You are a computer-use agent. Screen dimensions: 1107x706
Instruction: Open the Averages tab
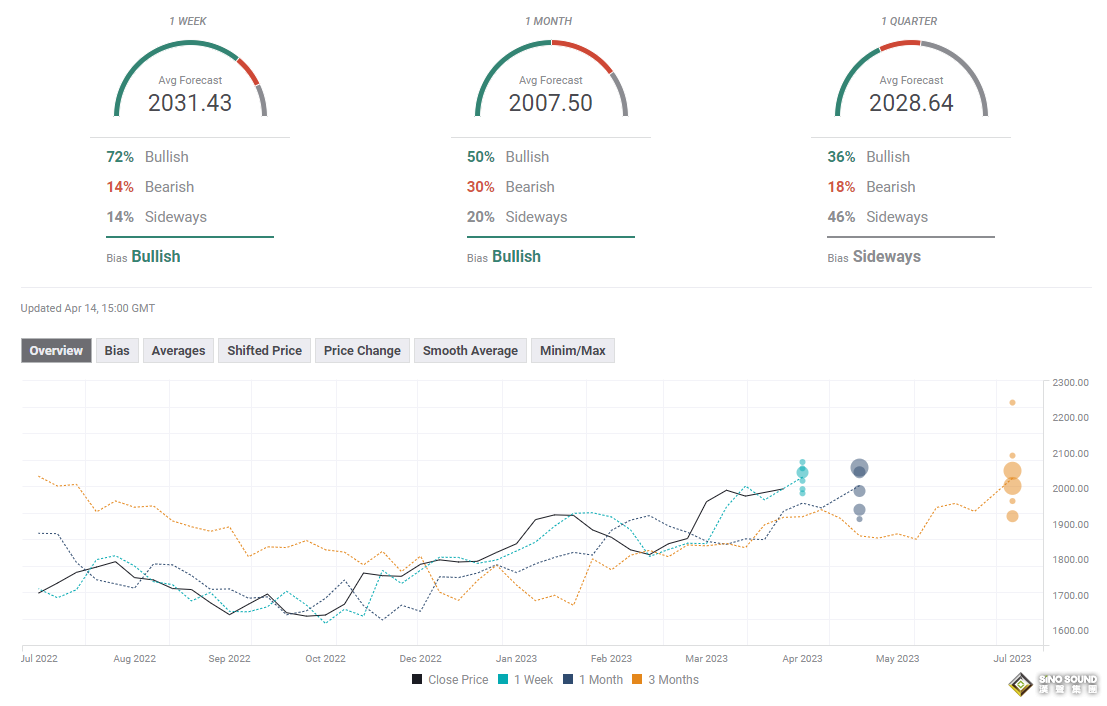pyautogui.click(x=178, y=351)
